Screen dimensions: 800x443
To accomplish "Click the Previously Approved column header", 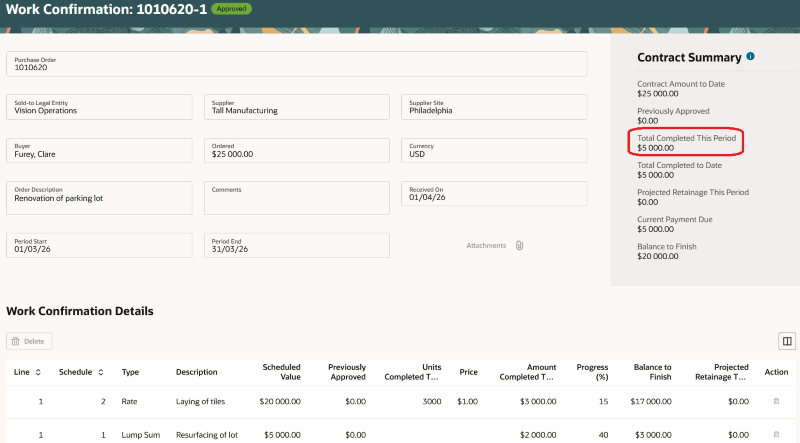I will 347,372.
